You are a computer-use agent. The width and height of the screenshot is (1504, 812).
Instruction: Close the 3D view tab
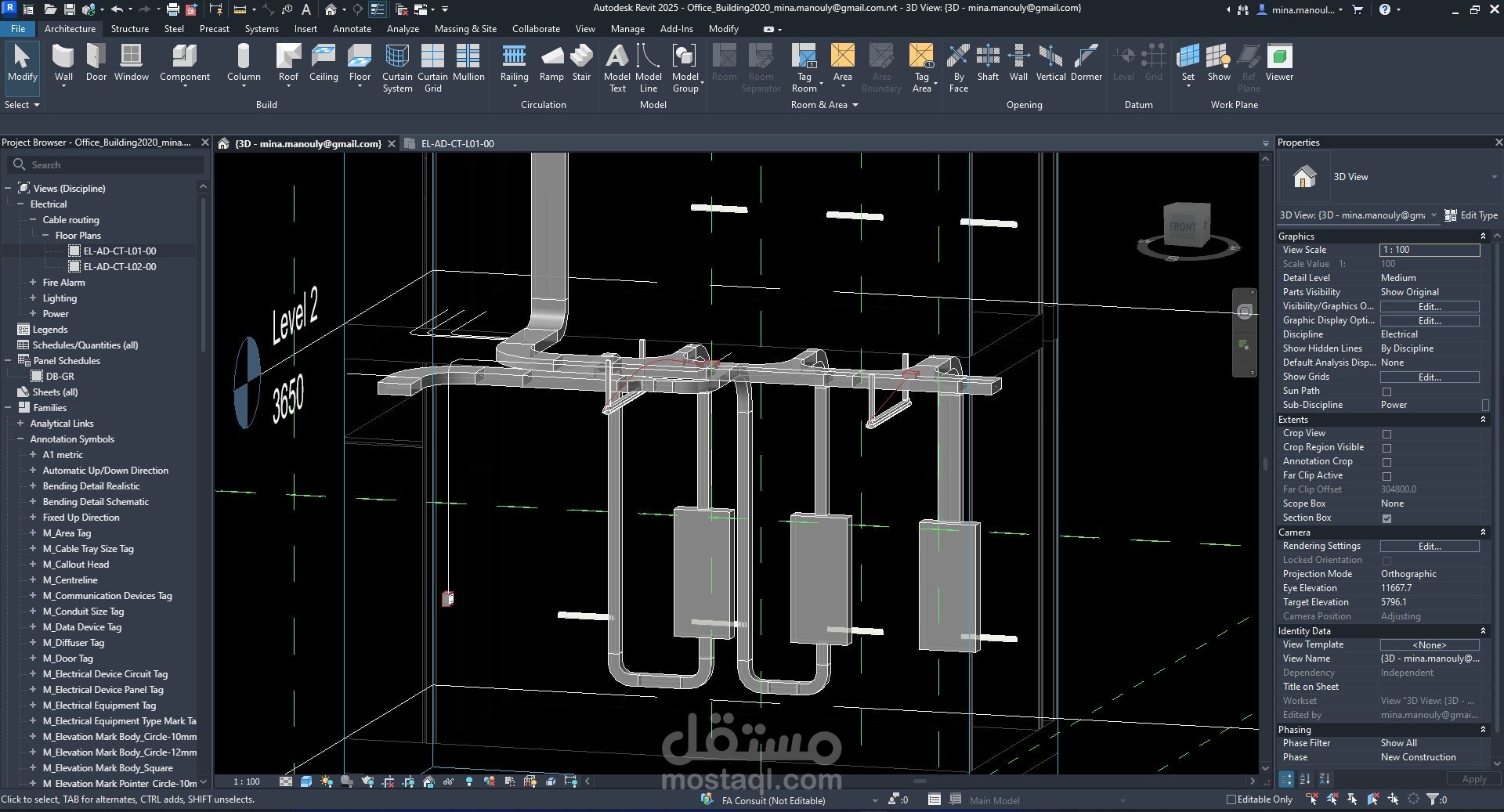392,143
